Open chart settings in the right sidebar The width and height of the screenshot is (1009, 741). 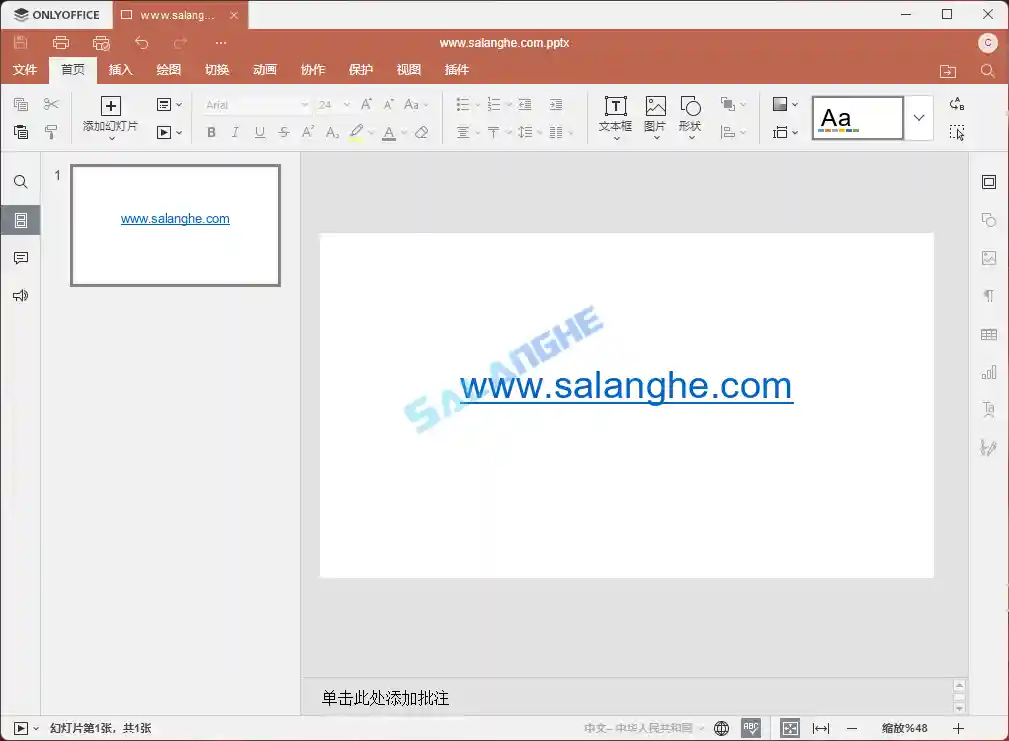point(988,371)
